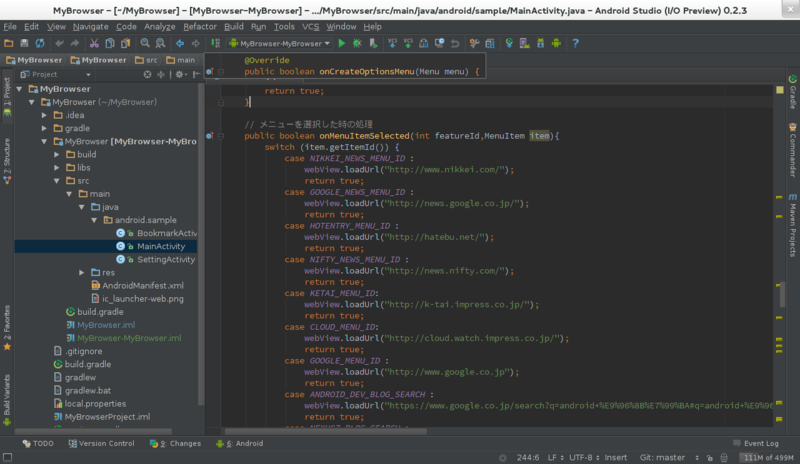Click the memory indicator 111M of 499M
The image size is (800, 464).
(768, 458)
